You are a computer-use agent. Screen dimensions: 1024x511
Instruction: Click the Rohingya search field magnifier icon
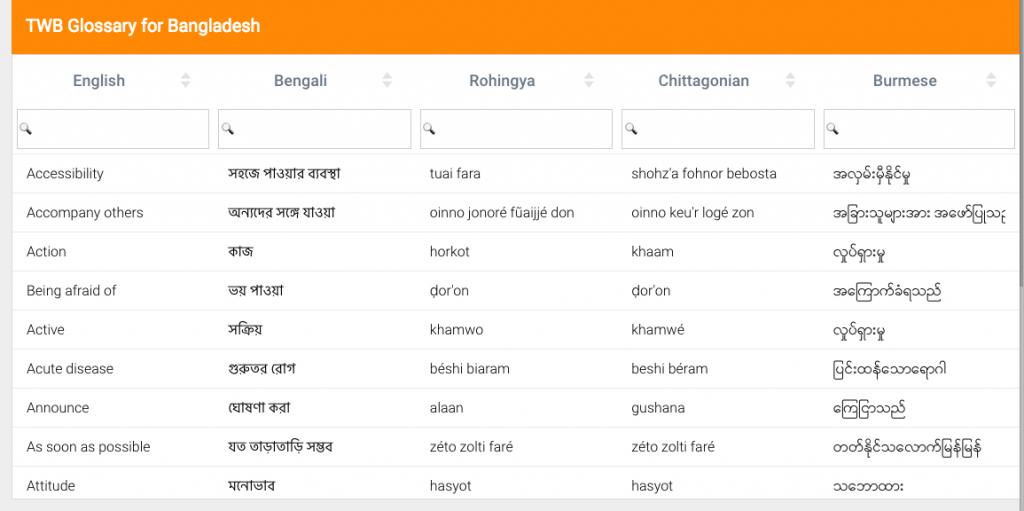click(x=429, y=129)
